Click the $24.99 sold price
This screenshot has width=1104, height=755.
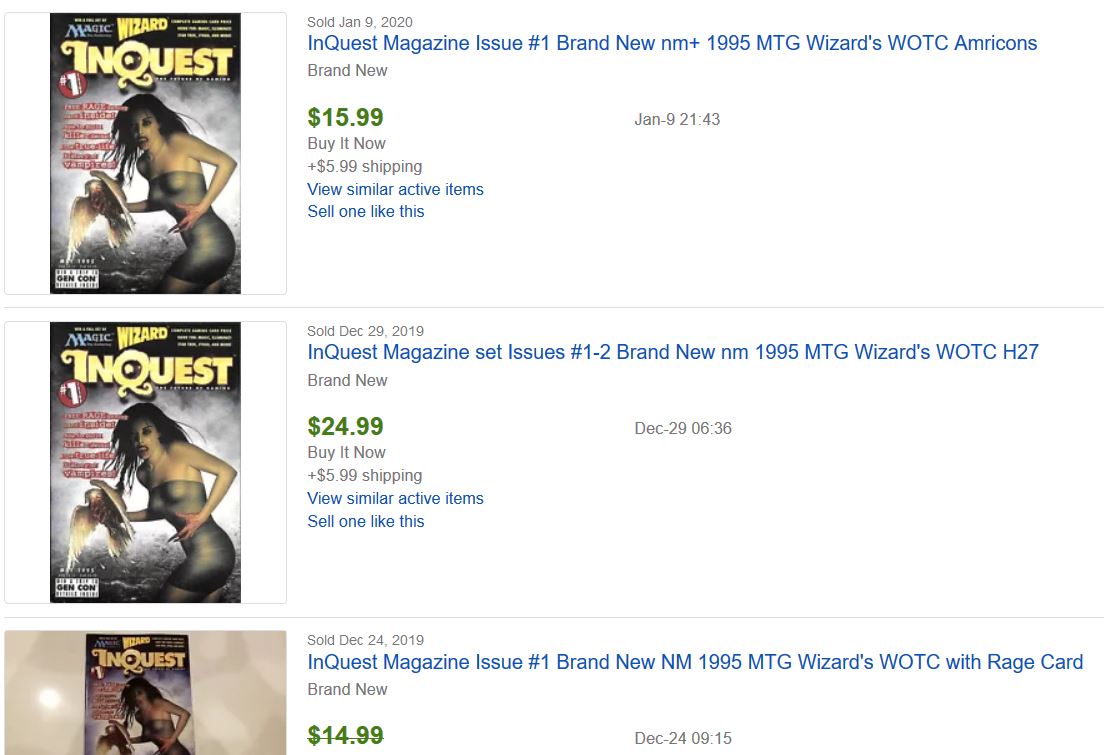tap(346, 427)
